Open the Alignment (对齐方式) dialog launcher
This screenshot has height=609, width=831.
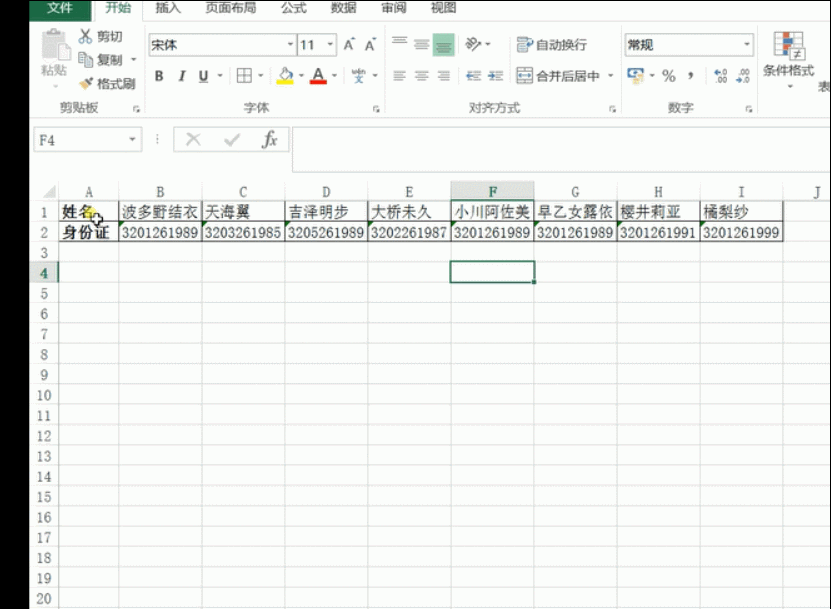click(612, 109)
